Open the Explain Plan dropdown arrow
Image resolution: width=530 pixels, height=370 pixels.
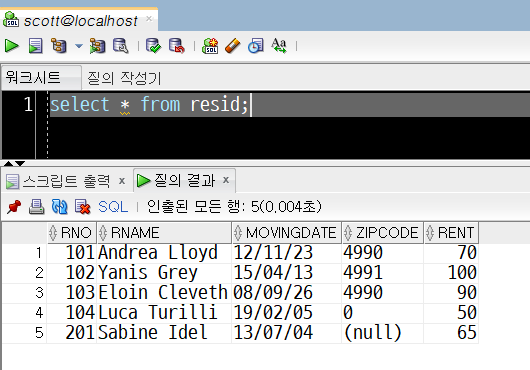(79, 46)
